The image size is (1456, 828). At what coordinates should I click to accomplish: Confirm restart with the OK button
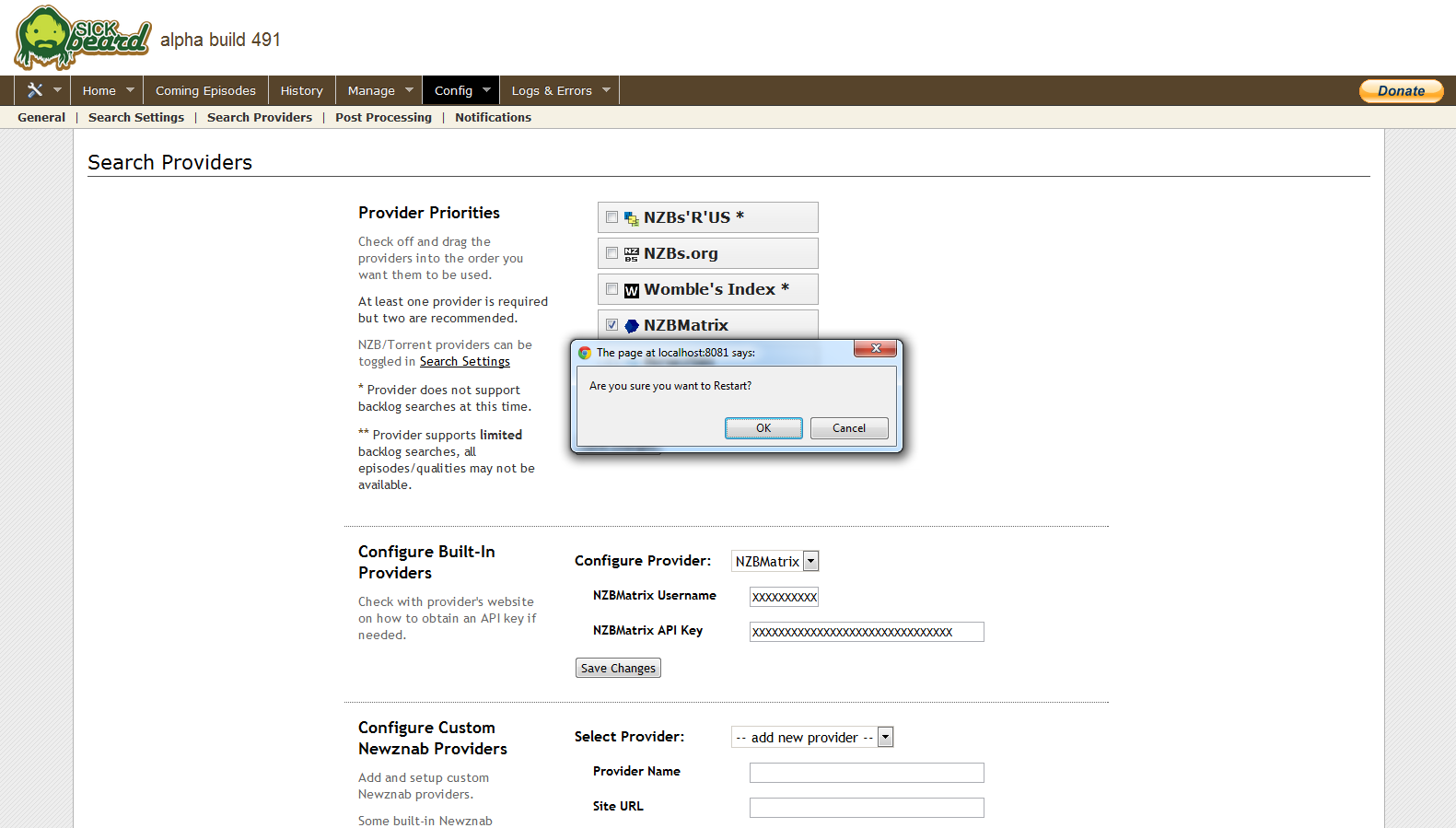click(x=763, y=428)
